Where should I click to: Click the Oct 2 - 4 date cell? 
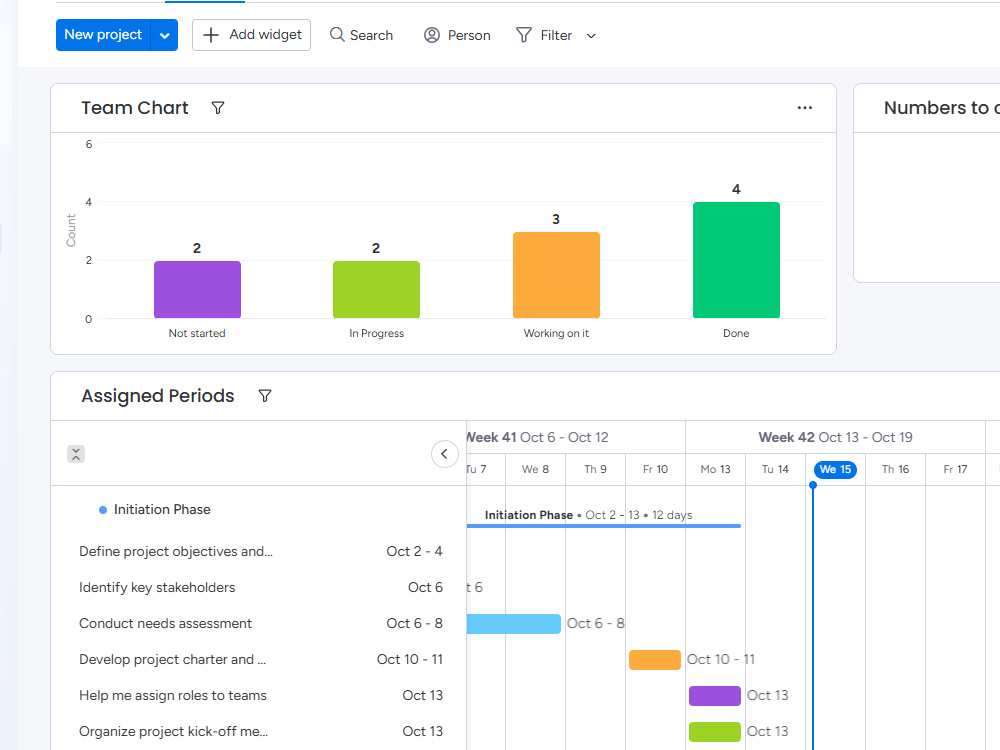(x=415, y=552)
